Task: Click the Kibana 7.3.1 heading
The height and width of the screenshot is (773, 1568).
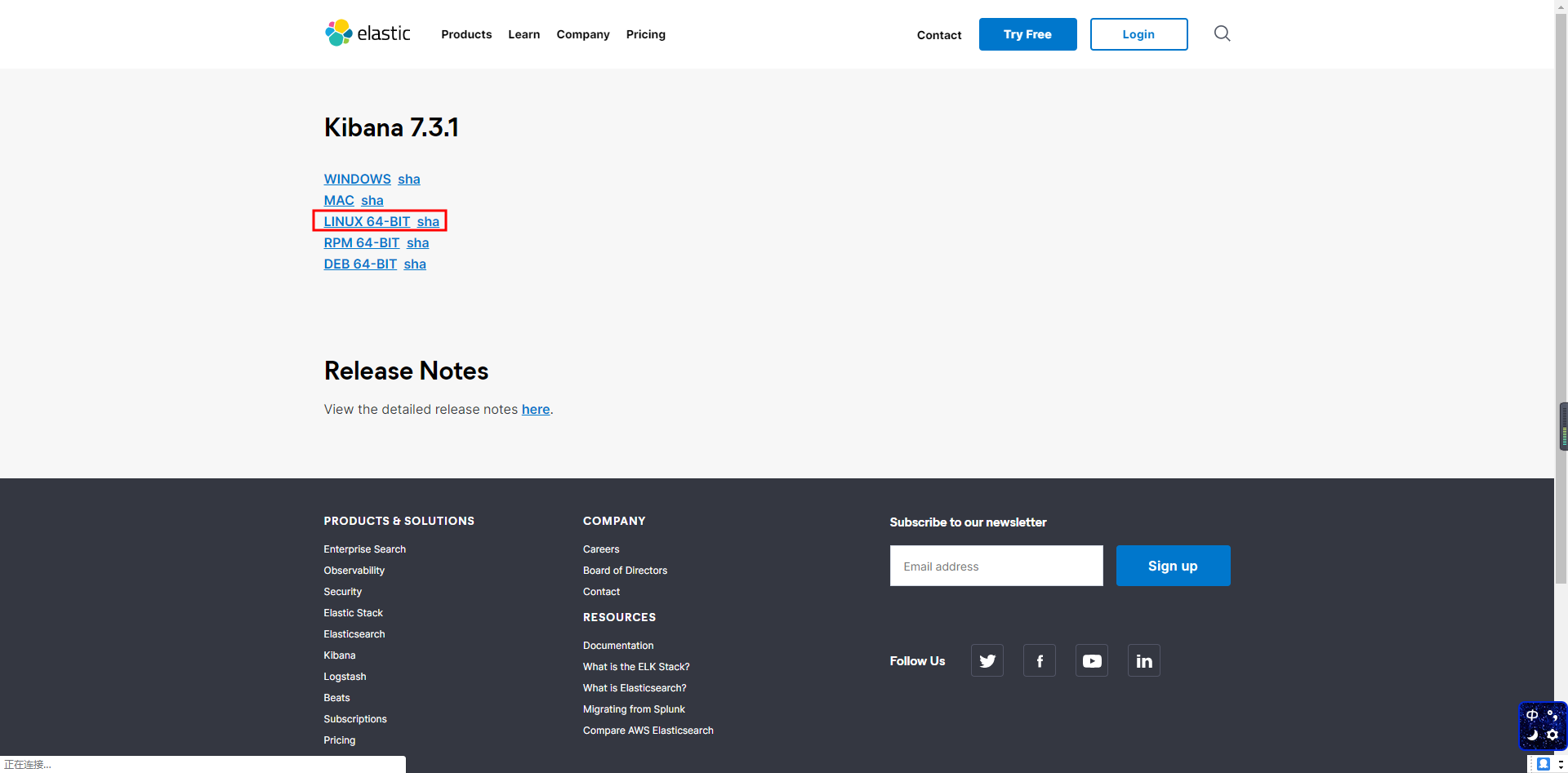Action: coord(391,127)
